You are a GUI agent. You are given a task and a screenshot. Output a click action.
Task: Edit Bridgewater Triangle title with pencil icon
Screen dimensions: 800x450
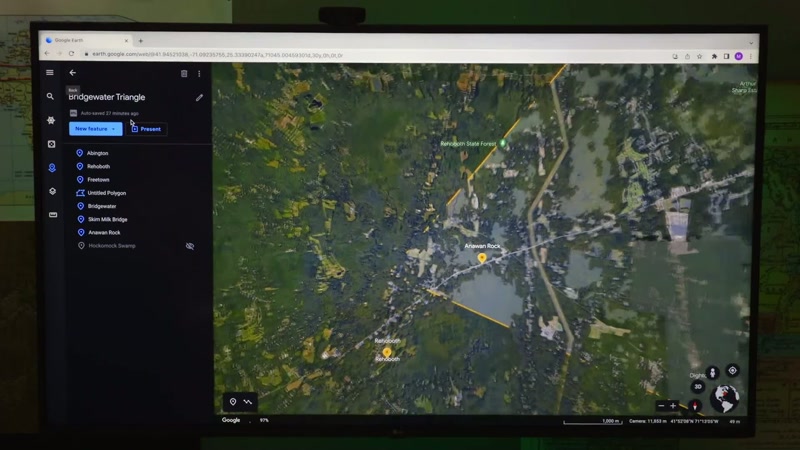pyautogui.click(x=199, y=97)
